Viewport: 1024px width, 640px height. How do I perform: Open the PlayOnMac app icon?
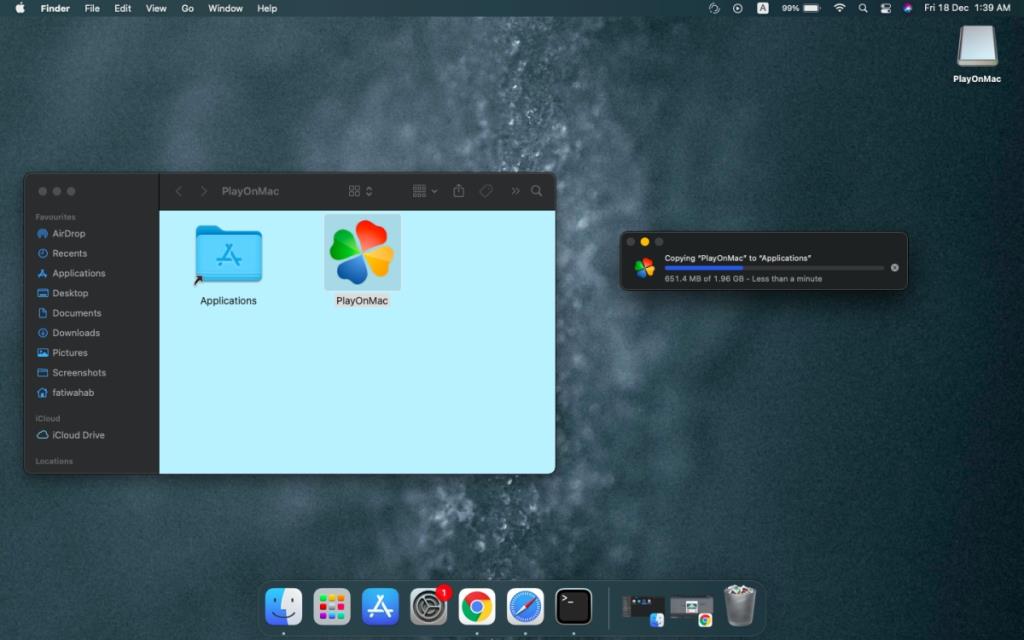click(362, 253)
